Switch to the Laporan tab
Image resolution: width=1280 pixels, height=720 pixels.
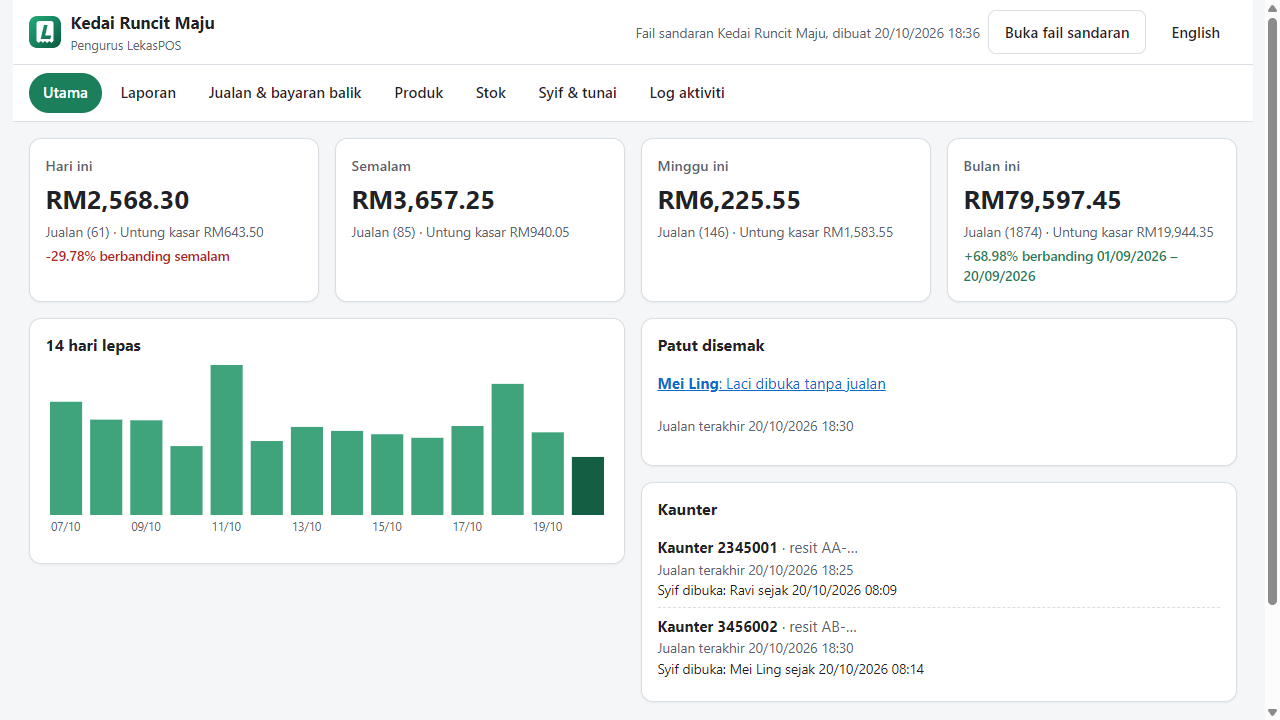148,93
